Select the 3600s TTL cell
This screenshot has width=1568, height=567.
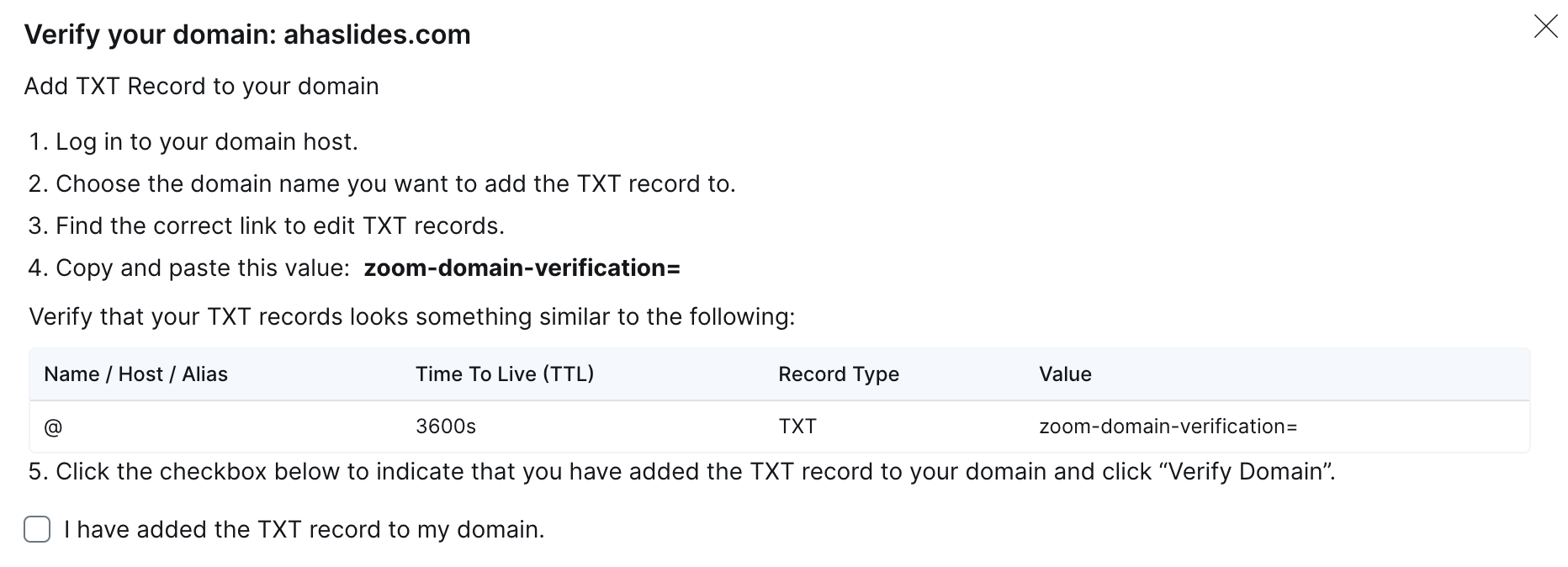(x=445, y=427)
